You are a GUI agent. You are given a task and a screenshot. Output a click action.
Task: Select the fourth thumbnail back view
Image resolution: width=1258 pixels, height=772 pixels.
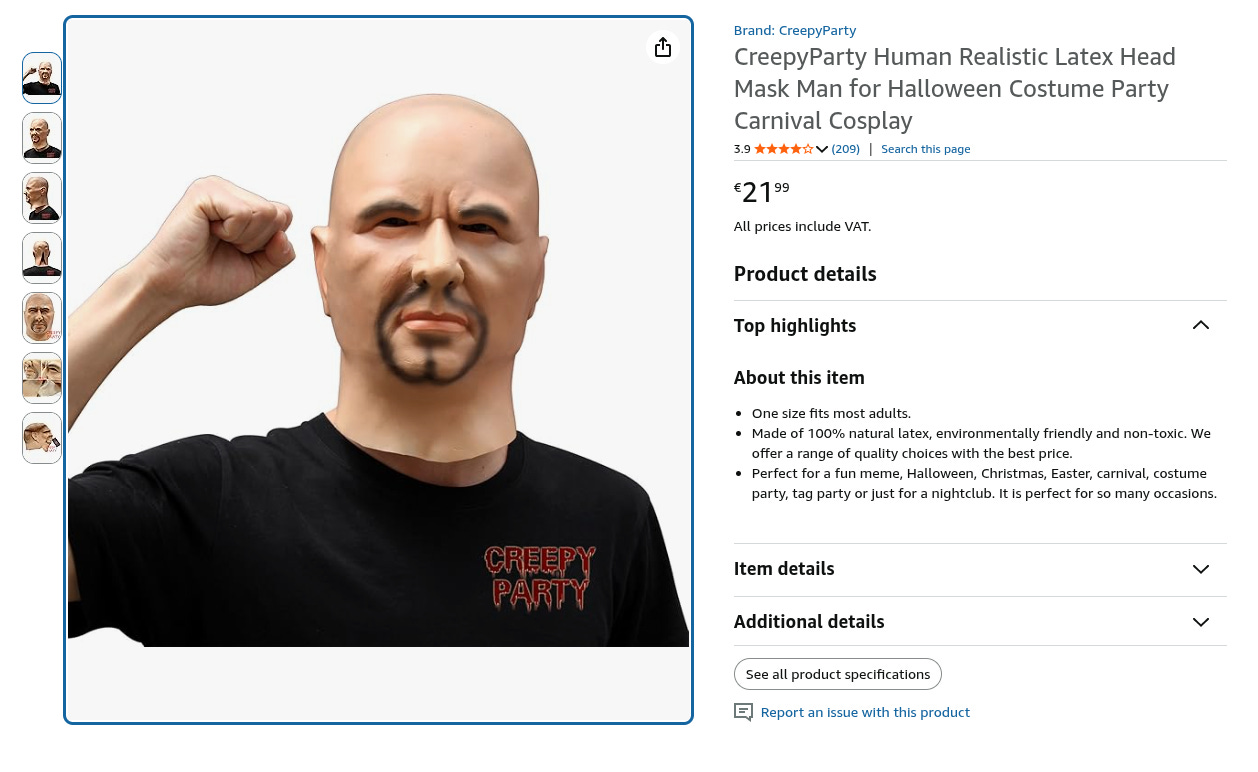tap(42, 258)
